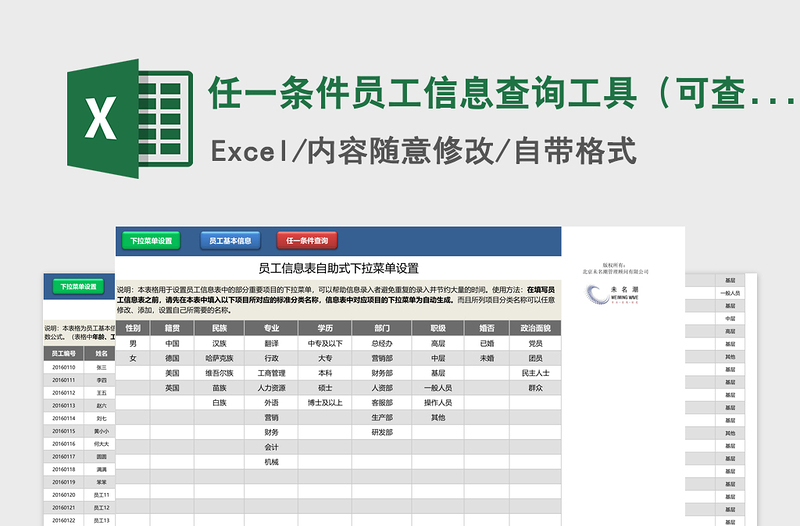Click the 未婚 cell under 婚否
The image size is (800, 526).
click(x=487, y=358)
